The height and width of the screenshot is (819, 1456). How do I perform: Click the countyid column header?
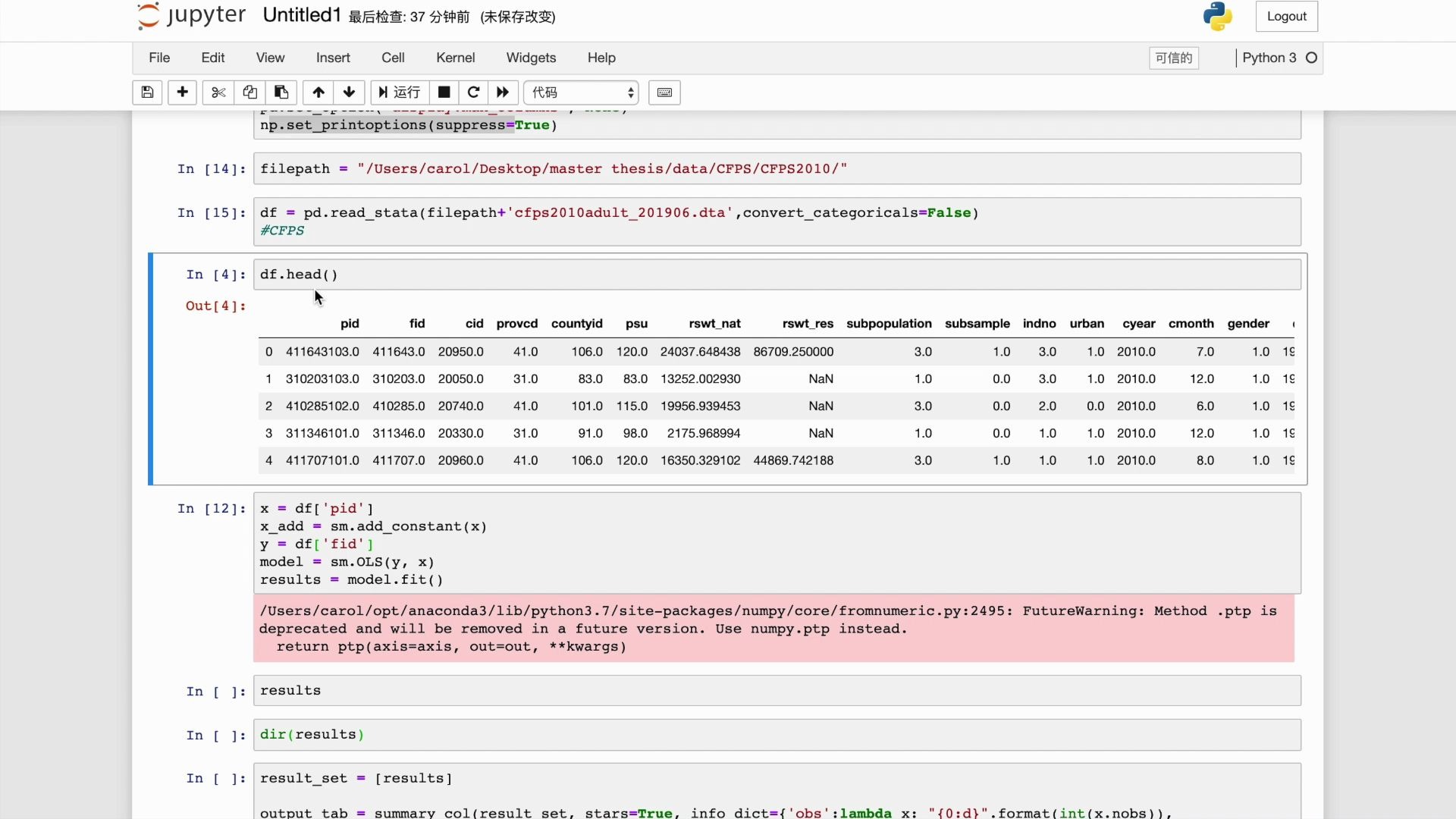click(577, 324)
